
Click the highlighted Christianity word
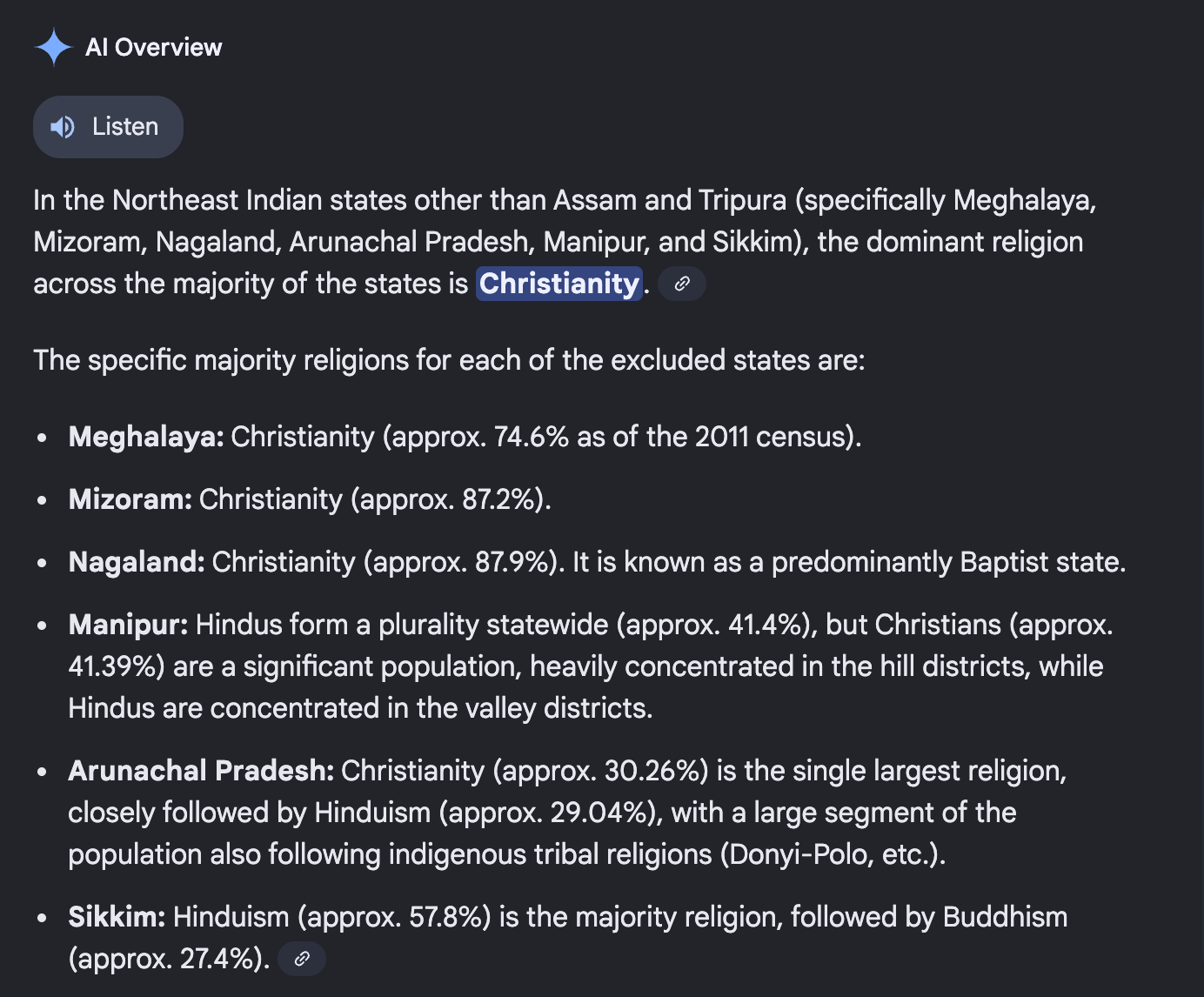point(559,284)
